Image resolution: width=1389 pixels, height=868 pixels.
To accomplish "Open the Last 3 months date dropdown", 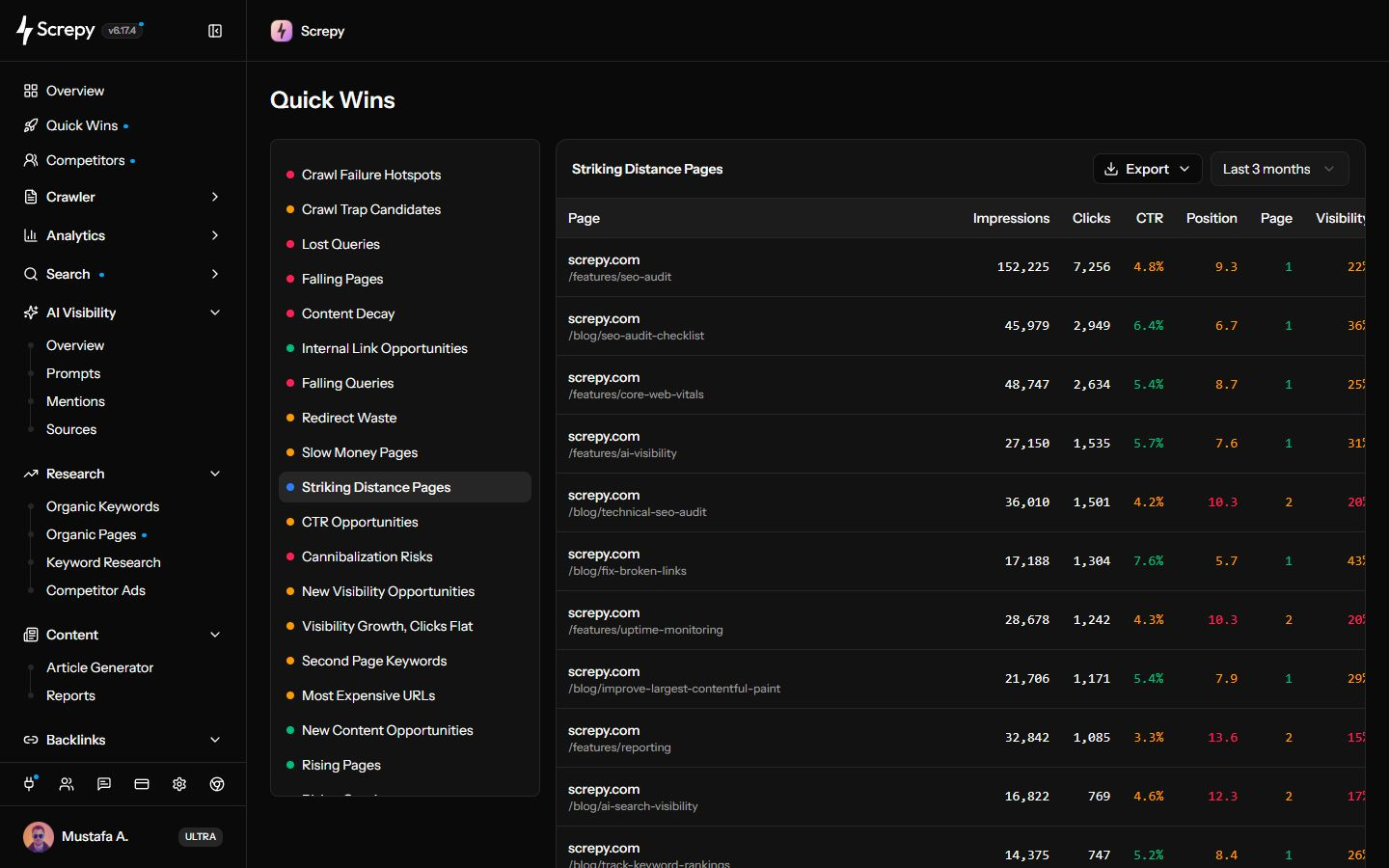I will click(1279, 169).
